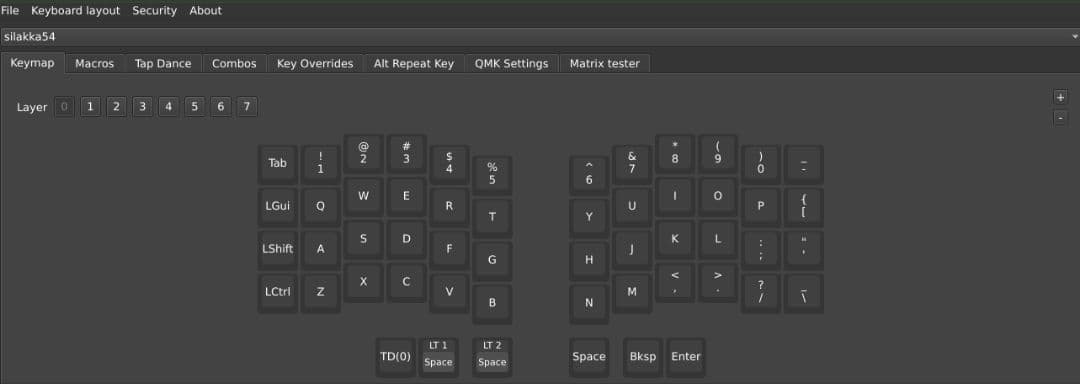Switch to the Macros tab
The image size is (1080, 384).
[94, 63]
